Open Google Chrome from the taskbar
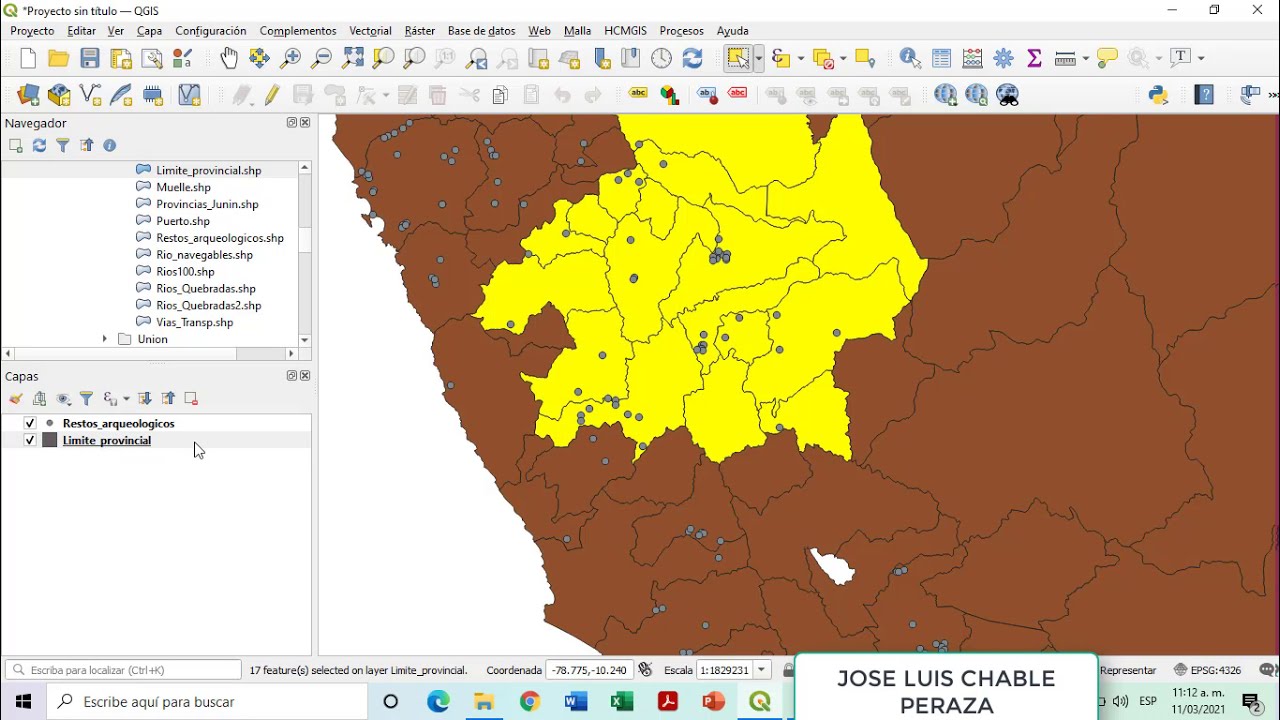Viewport: 1280px width, 720px height. pos(530,702)
